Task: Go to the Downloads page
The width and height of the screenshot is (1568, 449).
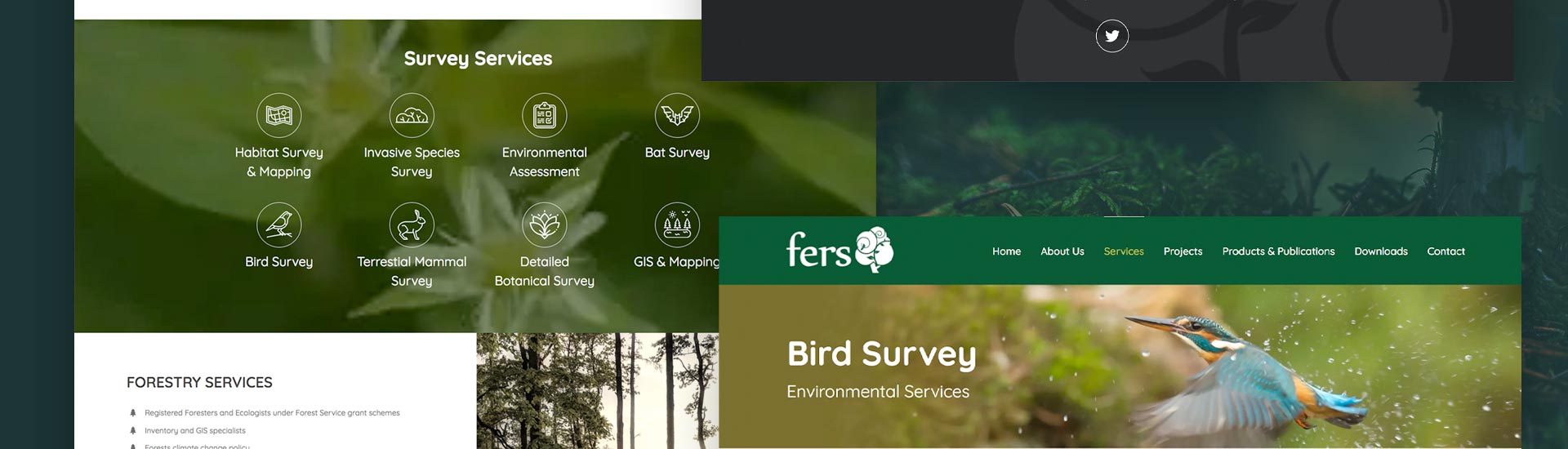Action: click(x=1380, y=251)
